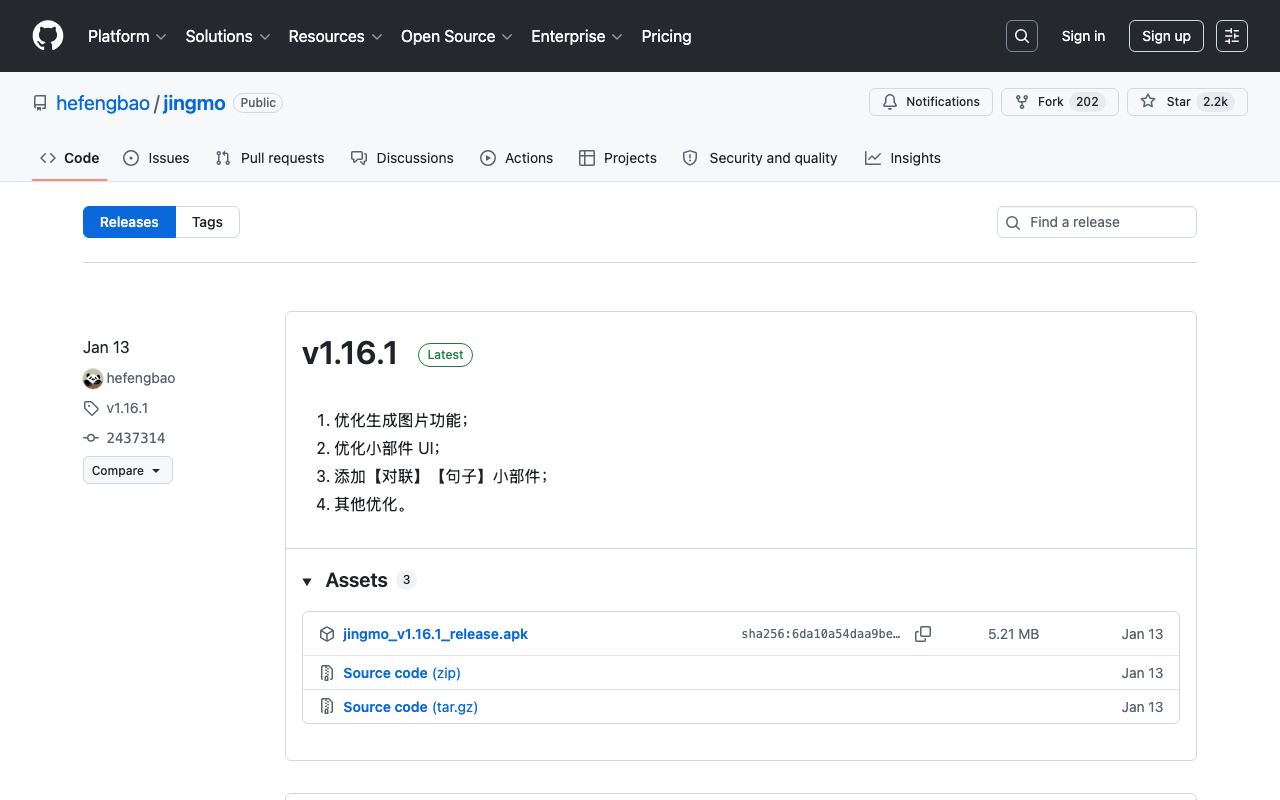Image resolution: width=1280 pixels, height=800 pixels.
Task: Copy the sha256 hash of the apk
Action: [923, 634]
